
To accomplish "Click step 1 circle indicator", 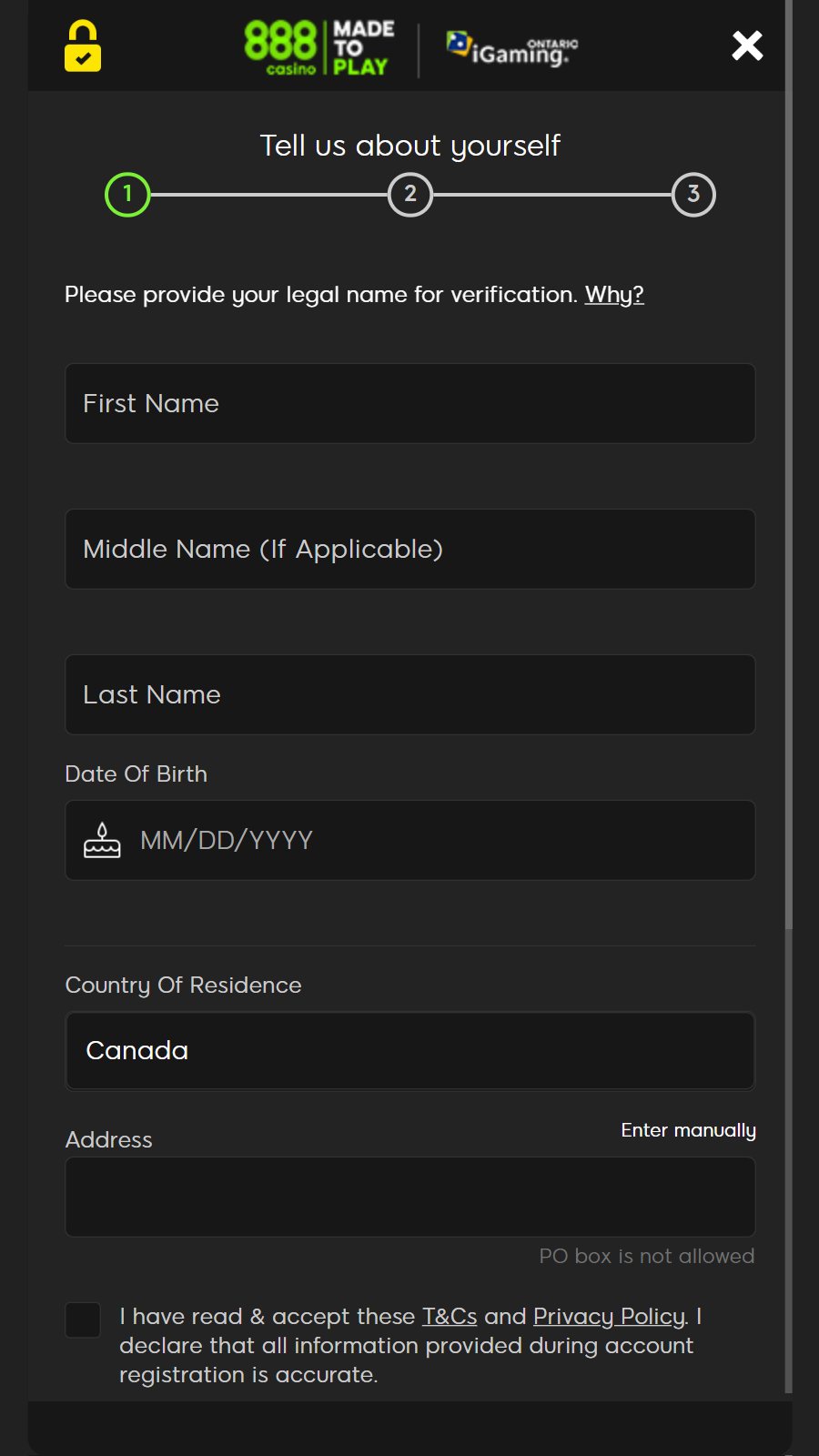I will click(127, 195).
